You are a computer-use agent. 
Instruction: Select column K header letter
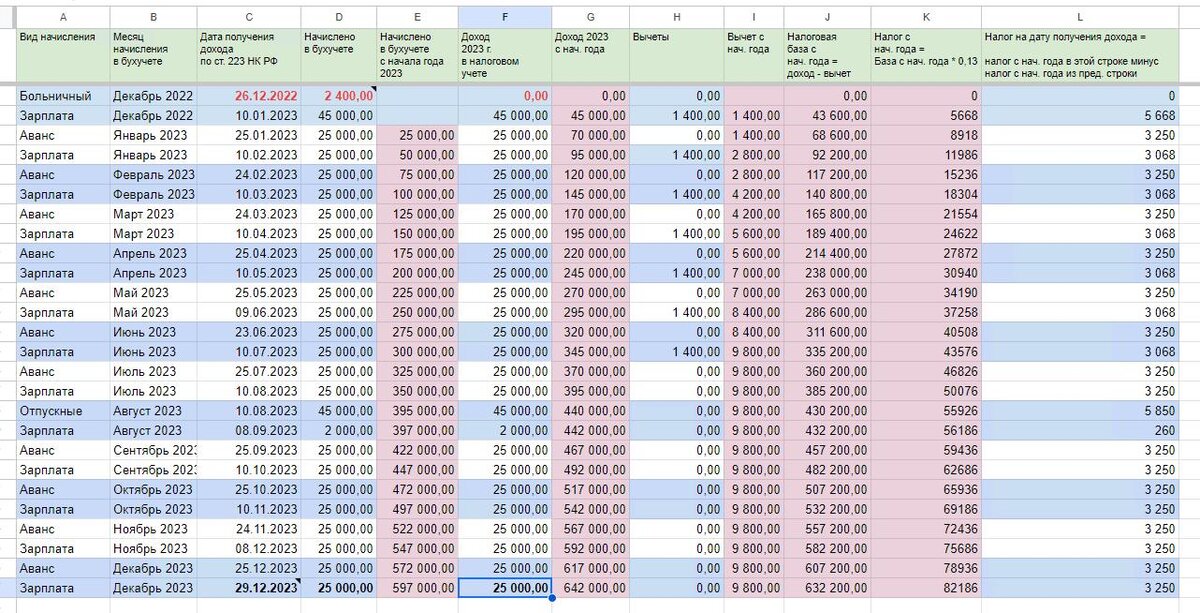point(926,17)
